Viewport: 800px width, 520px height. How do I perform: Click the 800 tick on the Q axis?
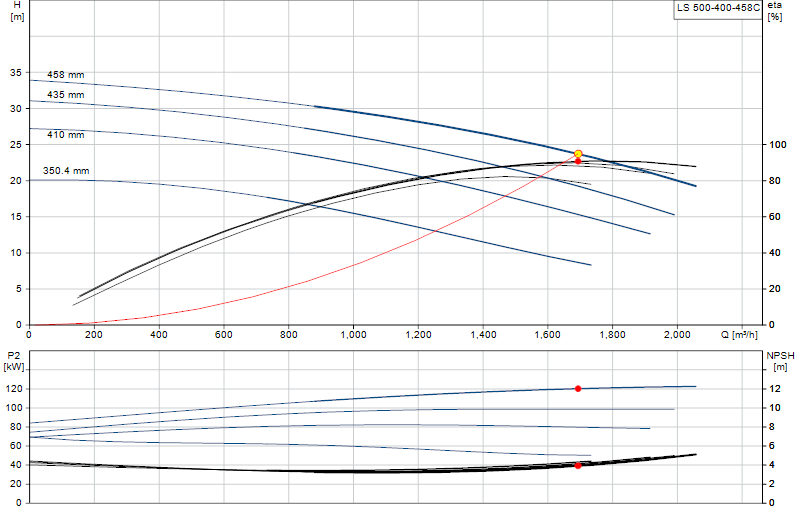[x=288, y=335]
